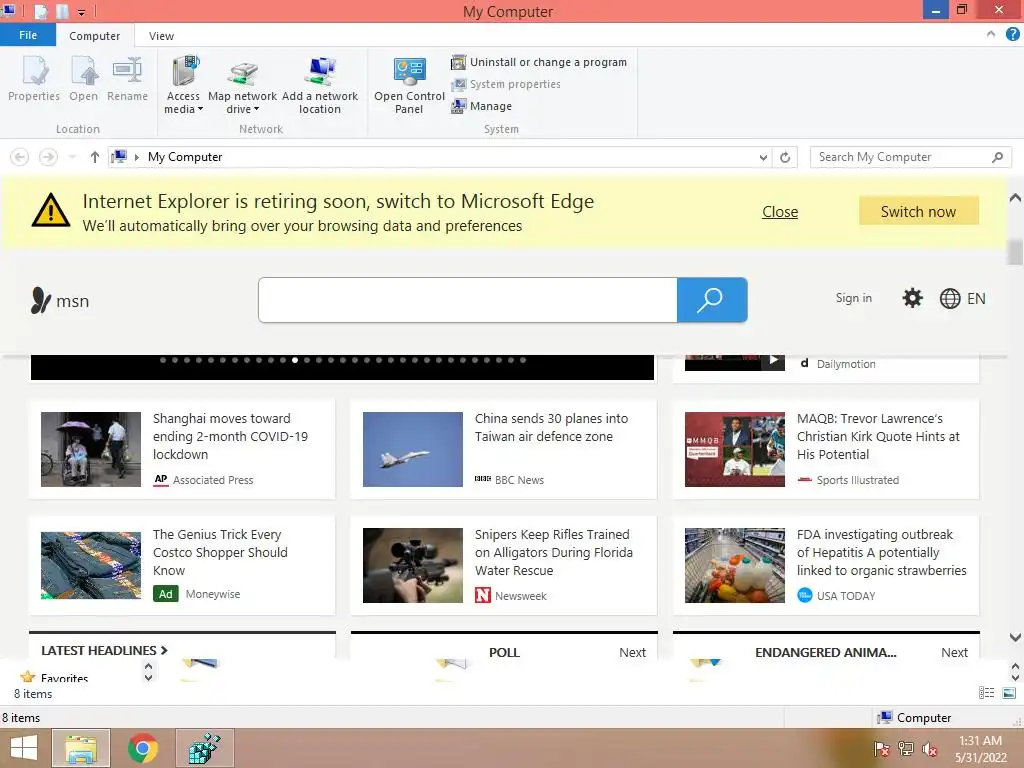Click the search magnifier in Explorer
This screenshot has width=1024, height=768.
[997, 157]
